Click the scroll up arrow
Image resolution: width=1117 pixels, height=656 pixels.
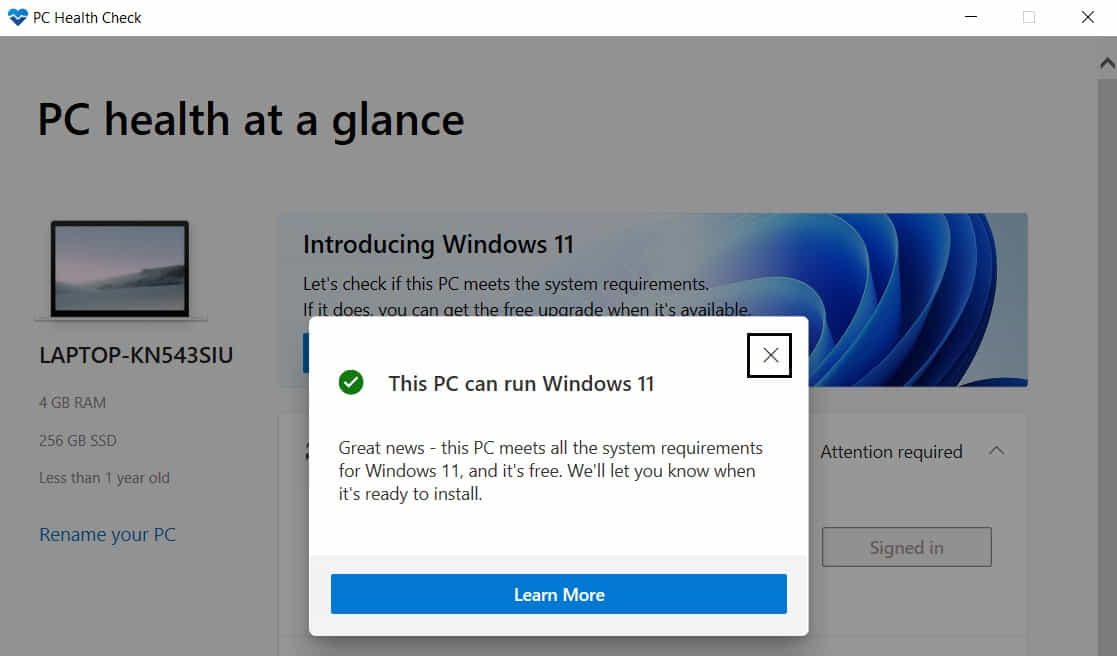point(1107,63)
